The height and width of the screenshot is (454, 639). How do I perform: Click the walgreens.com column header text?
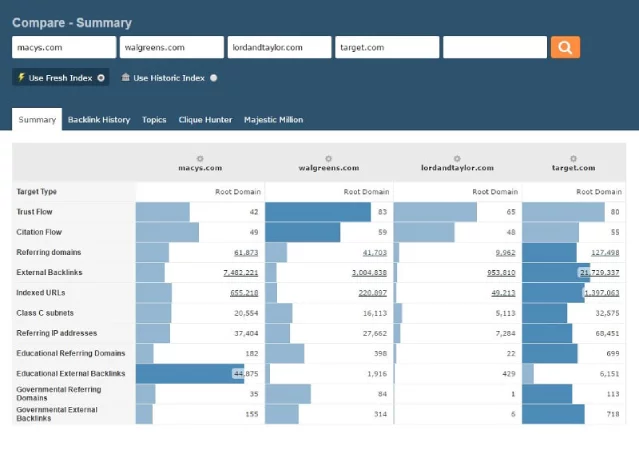329,168
